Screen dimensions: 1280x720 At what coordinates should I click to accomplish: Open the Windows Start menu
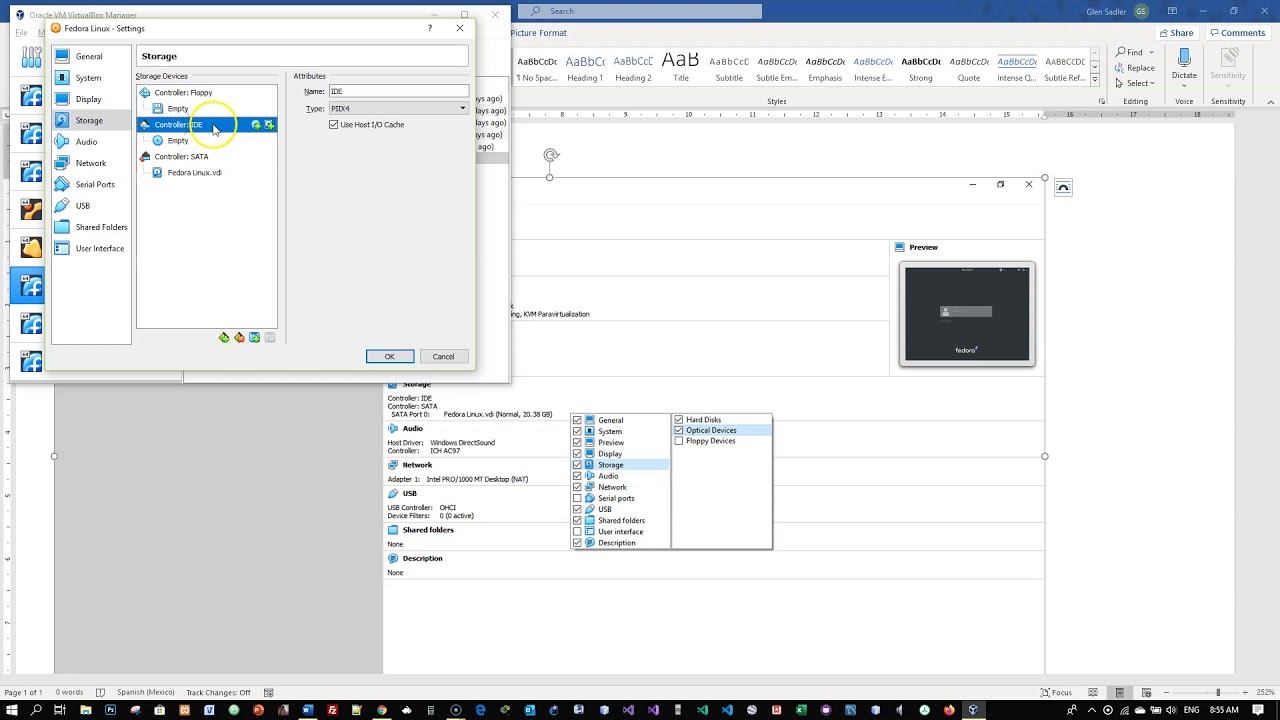click(11, 710)
